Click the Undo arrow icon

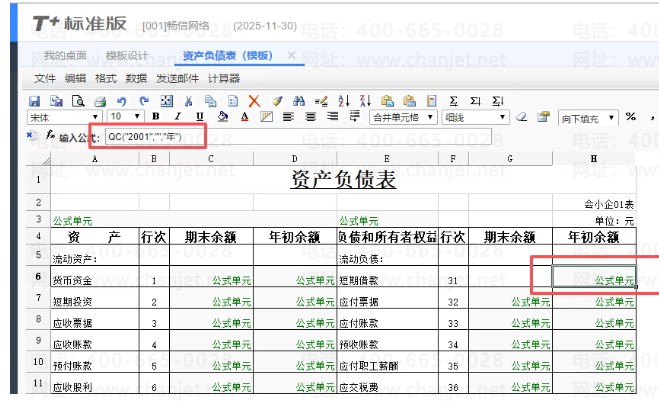pos(121,101)
